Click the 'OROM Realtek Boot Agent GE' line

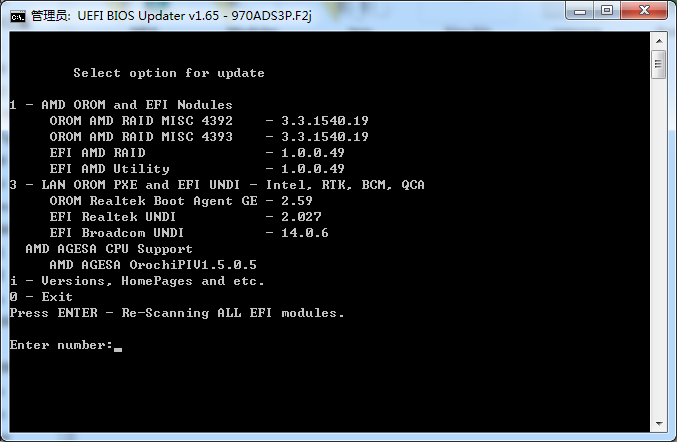point(181,201)
